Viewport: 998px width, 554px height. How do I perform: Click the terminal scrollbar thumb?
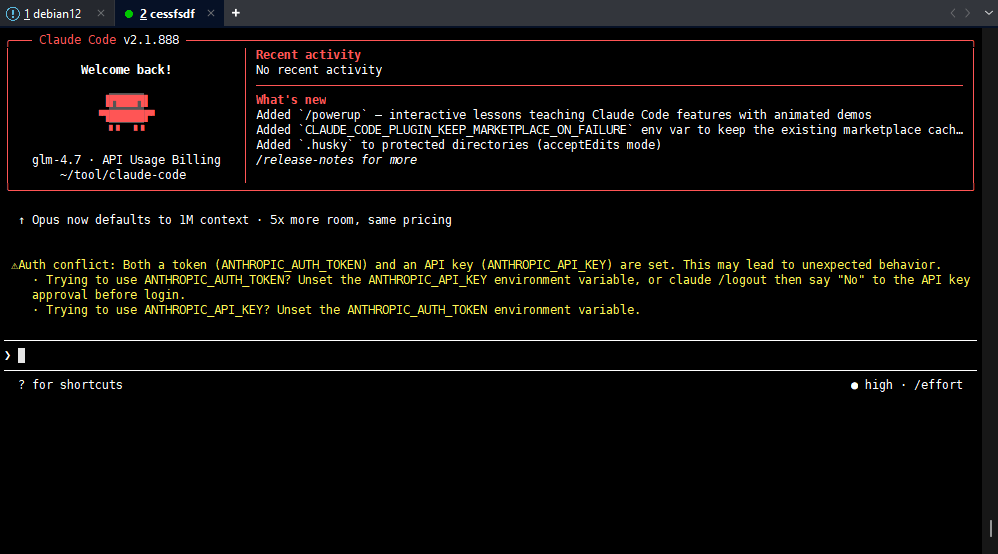[x=990, y=528]
